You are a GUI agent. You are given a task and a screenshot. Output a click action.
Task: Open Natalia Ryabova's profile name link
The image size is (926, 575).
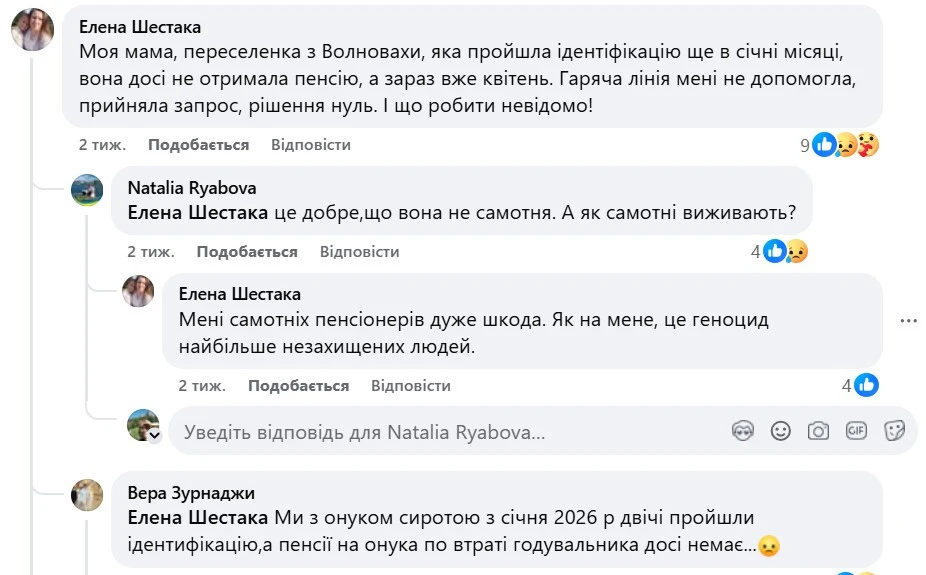(x=192, y=188)
